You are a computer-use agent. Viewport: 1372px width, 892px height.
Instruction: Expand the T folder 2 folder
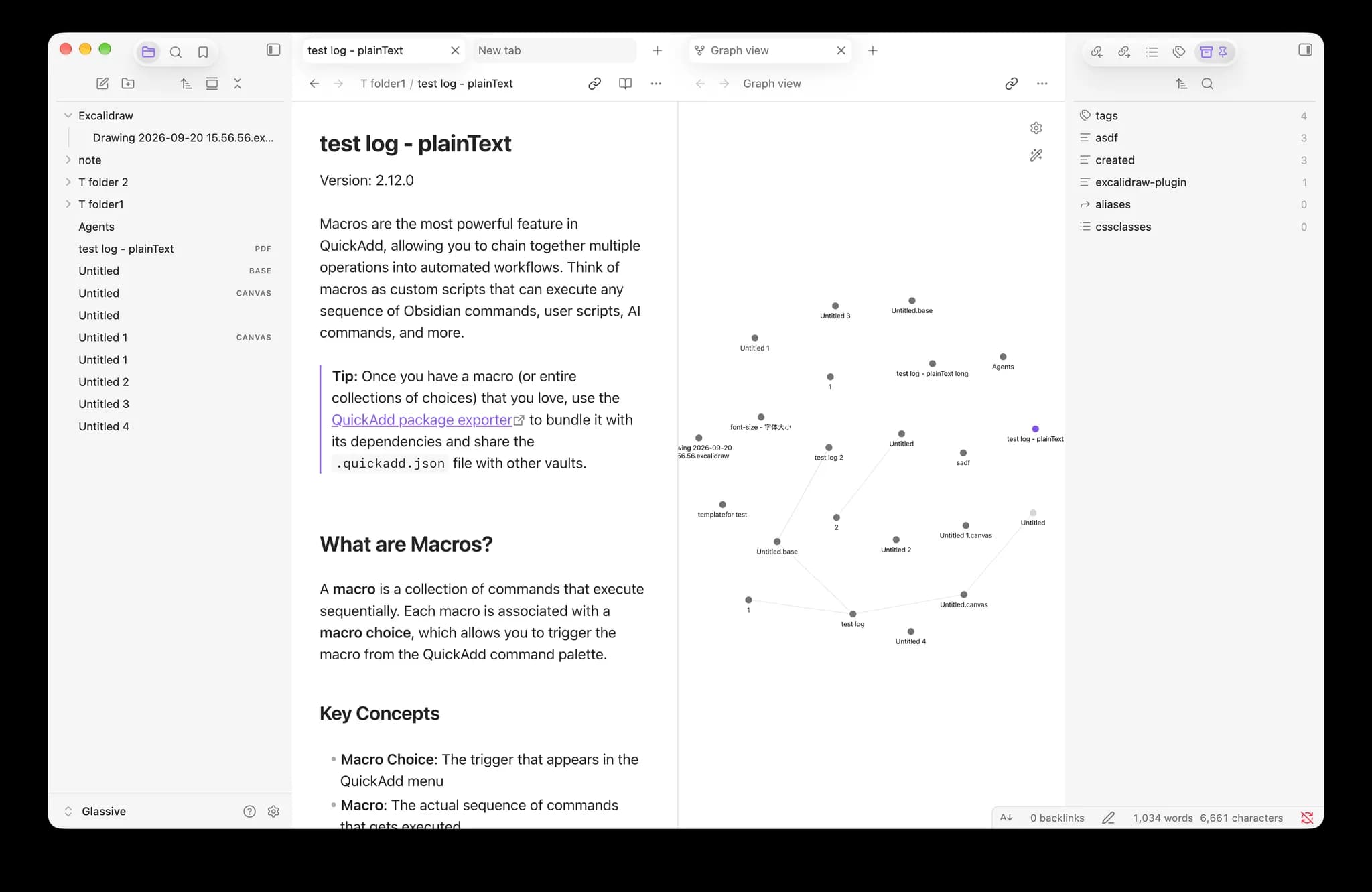pos(68,182)
